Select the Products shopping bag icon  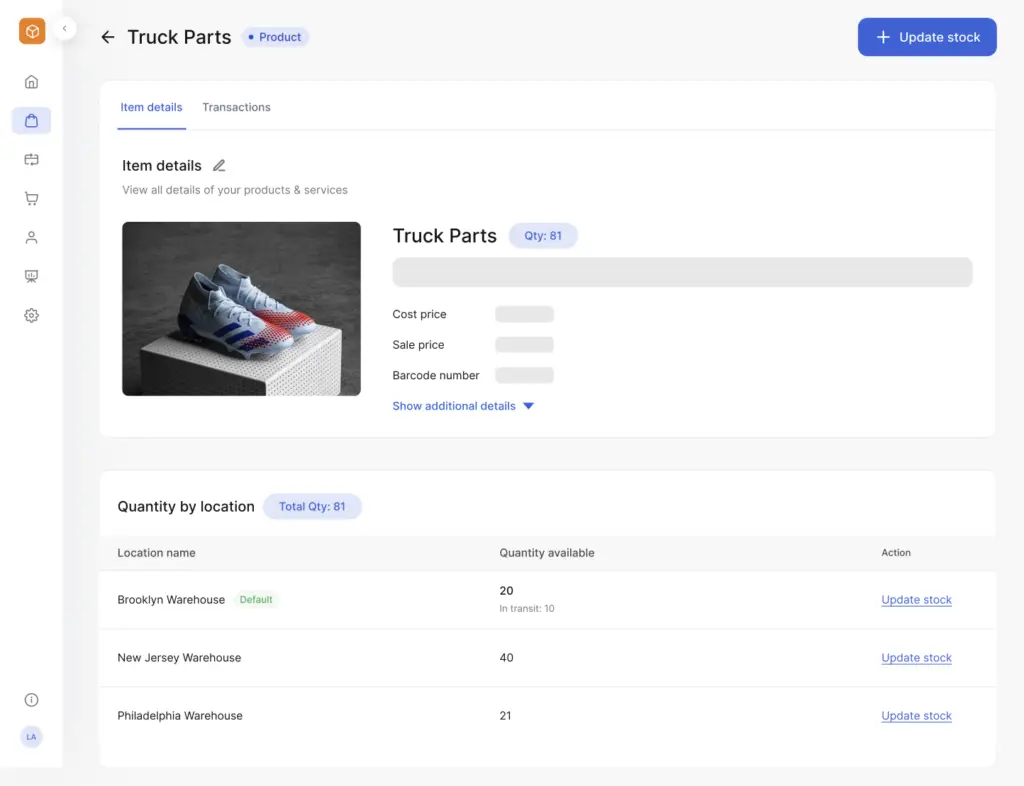pos(31,120)
